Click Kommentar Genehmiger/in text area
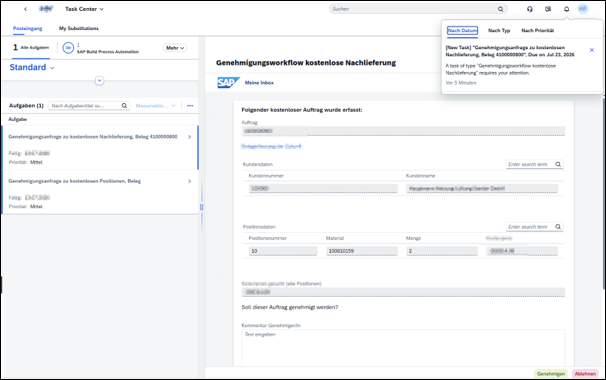Viewport: 606px width, 380px height. tap(403, 348)
